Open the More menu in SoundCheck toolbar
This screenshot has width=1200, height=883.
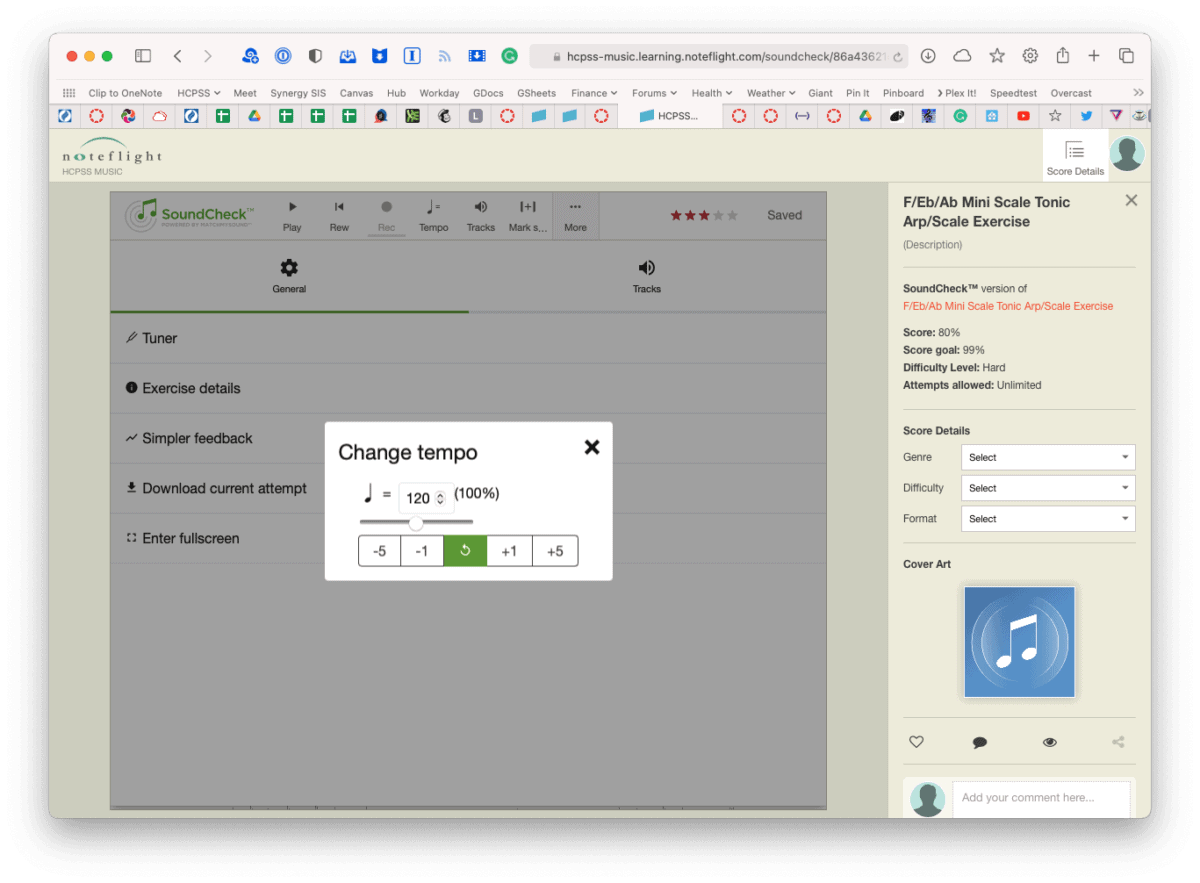tap(575, 215)
